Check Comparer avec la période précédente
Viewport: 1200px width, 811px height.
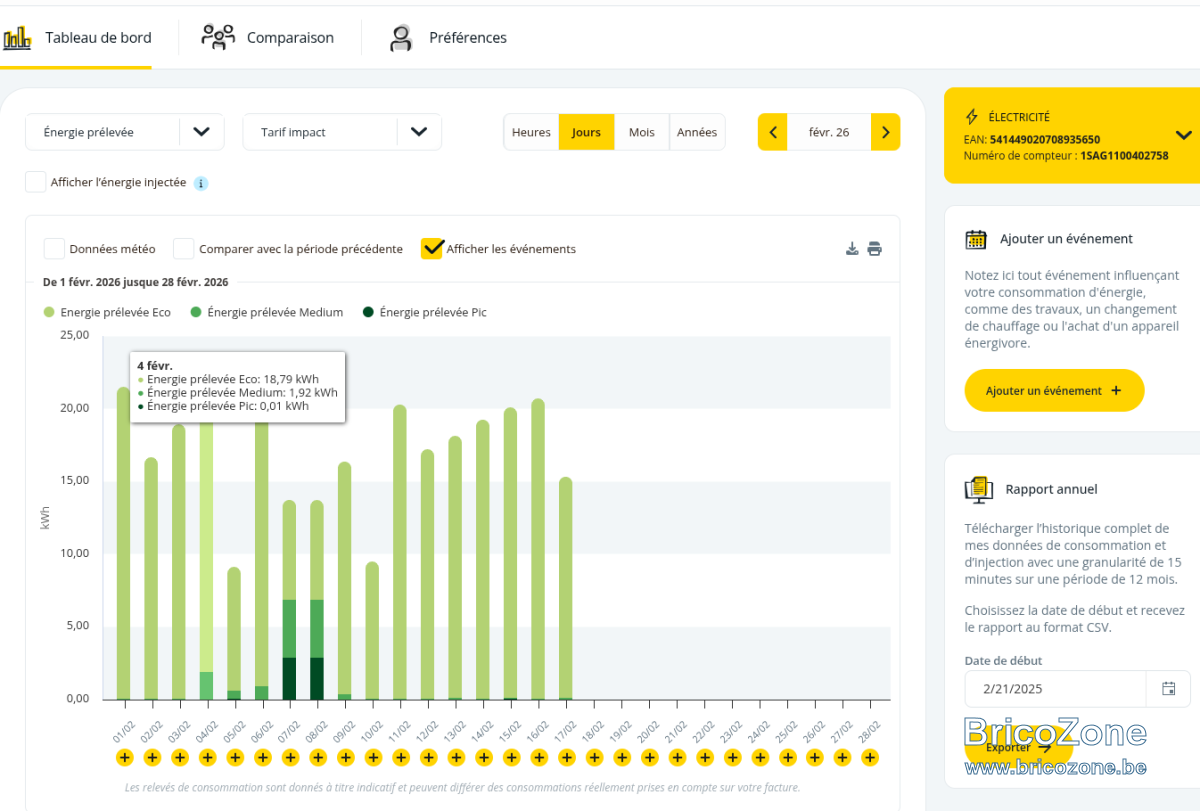click(184, 249)
